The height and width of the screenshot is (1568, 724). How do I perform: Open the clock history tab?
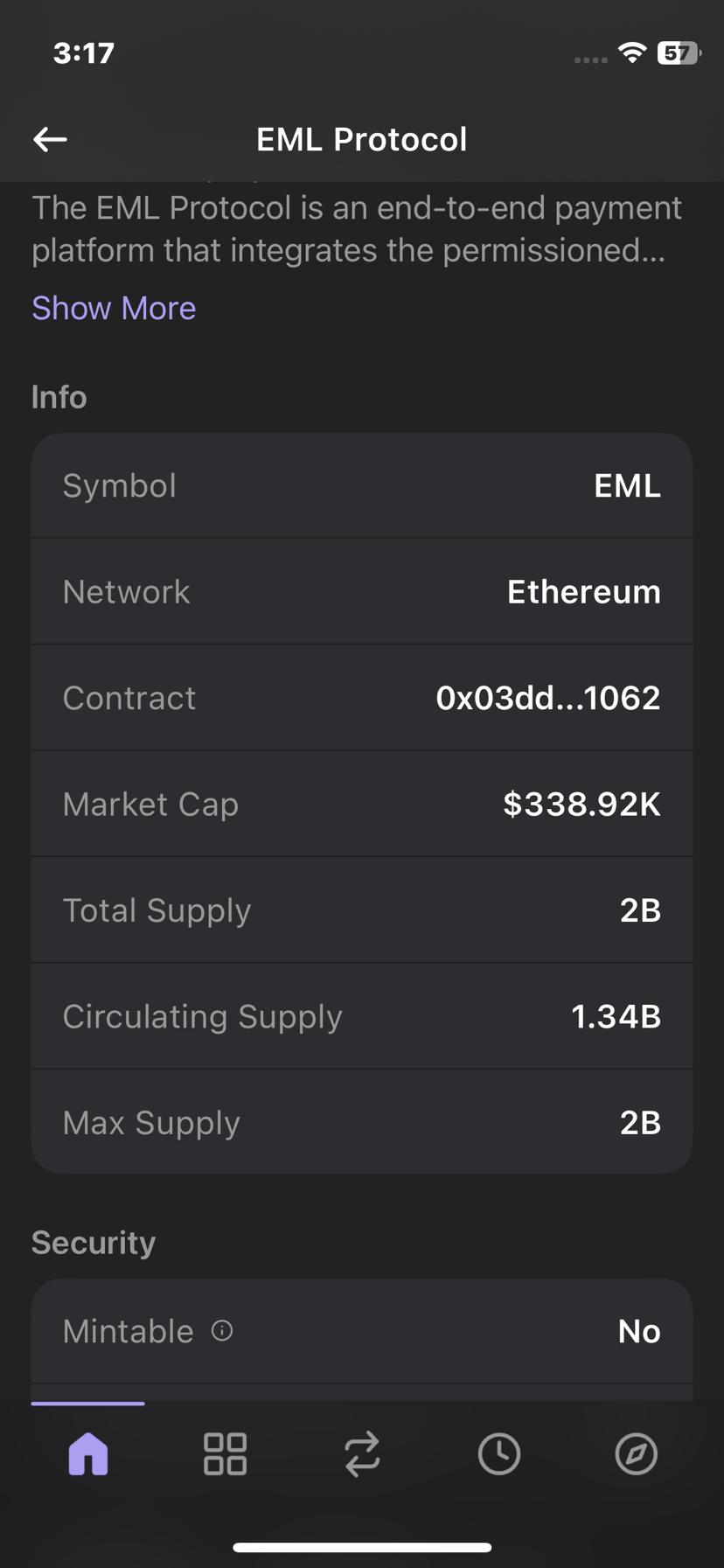point(499,1453)
